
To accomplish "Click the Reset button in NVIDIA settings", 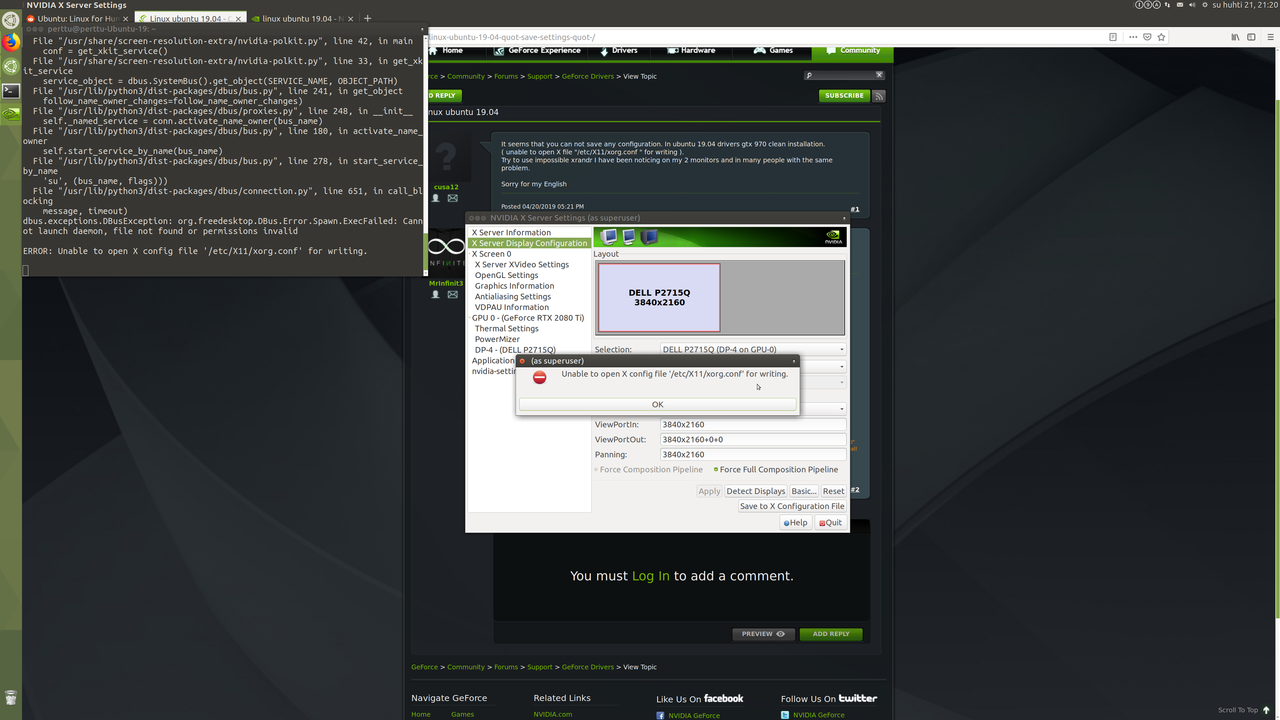I will (833, 491).
